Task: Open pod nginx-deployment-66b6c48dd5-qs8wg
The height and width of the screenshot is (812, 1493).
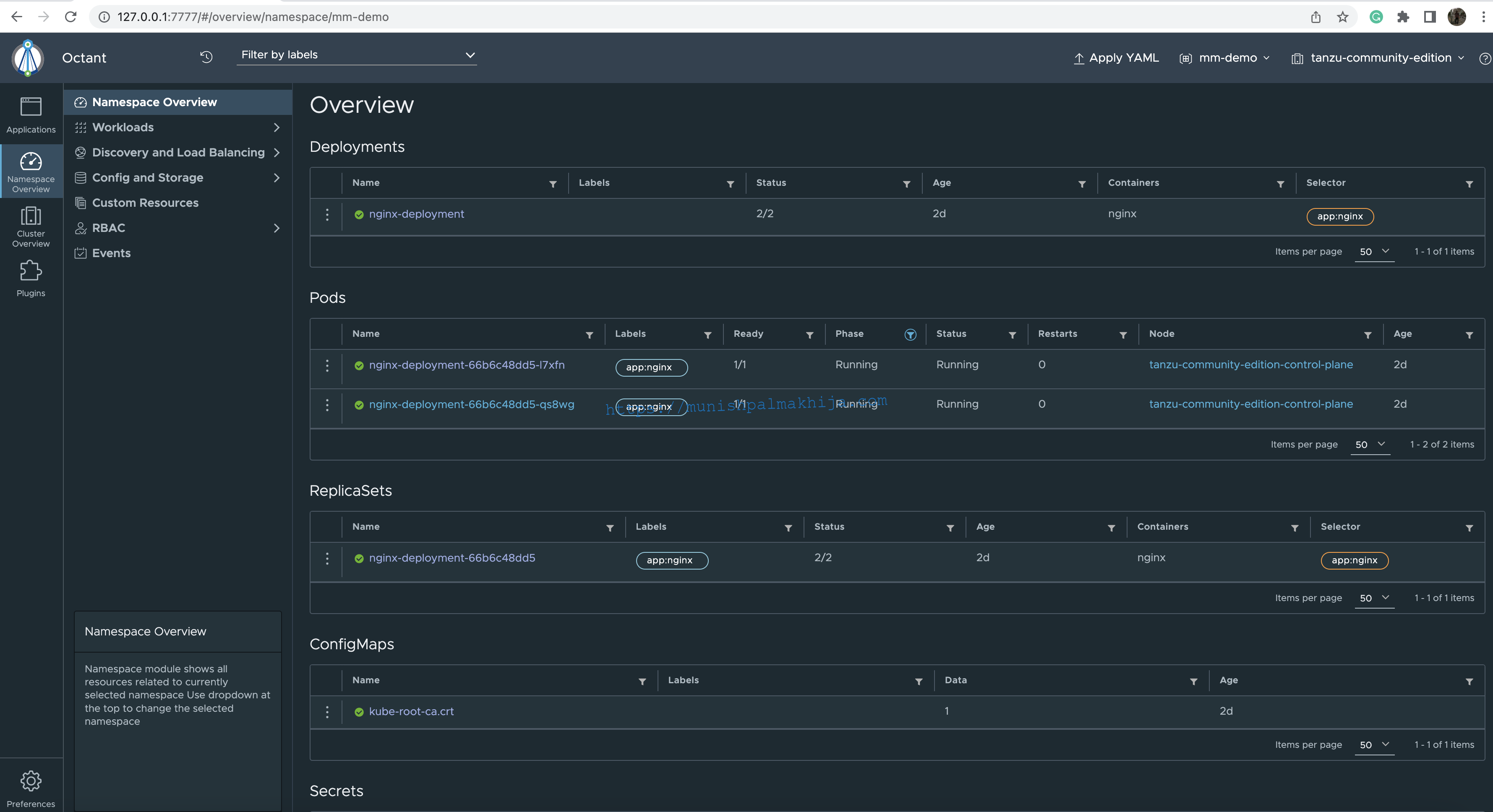Action: point(471,405)
